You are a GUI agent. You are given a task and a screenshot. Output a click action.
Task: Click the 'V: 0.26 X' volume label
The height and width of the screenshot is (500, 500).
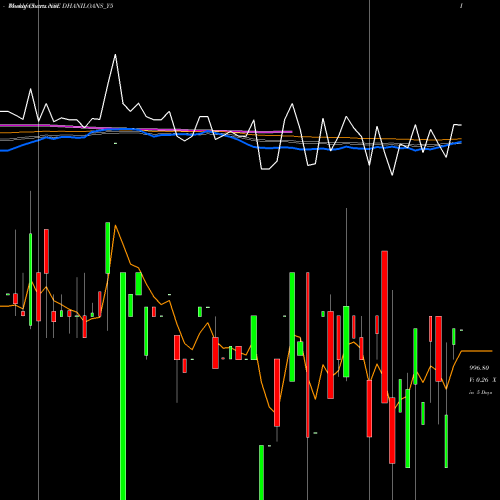click(x=482, y=380)
